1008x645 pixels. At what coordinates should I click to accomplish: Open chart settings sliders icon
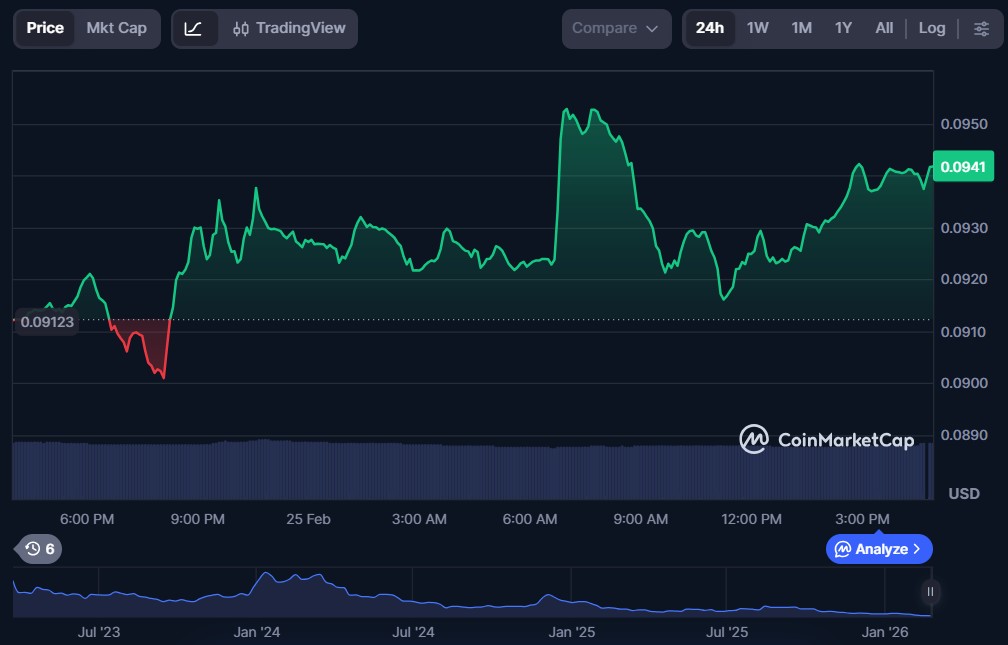click(x=981, y=28)
